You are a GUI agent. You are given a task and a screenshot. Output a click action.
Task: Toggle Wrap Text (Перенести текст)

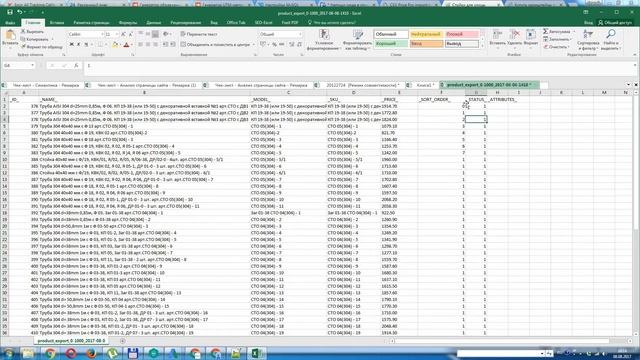pyautogui.click(x=199, y=34)
